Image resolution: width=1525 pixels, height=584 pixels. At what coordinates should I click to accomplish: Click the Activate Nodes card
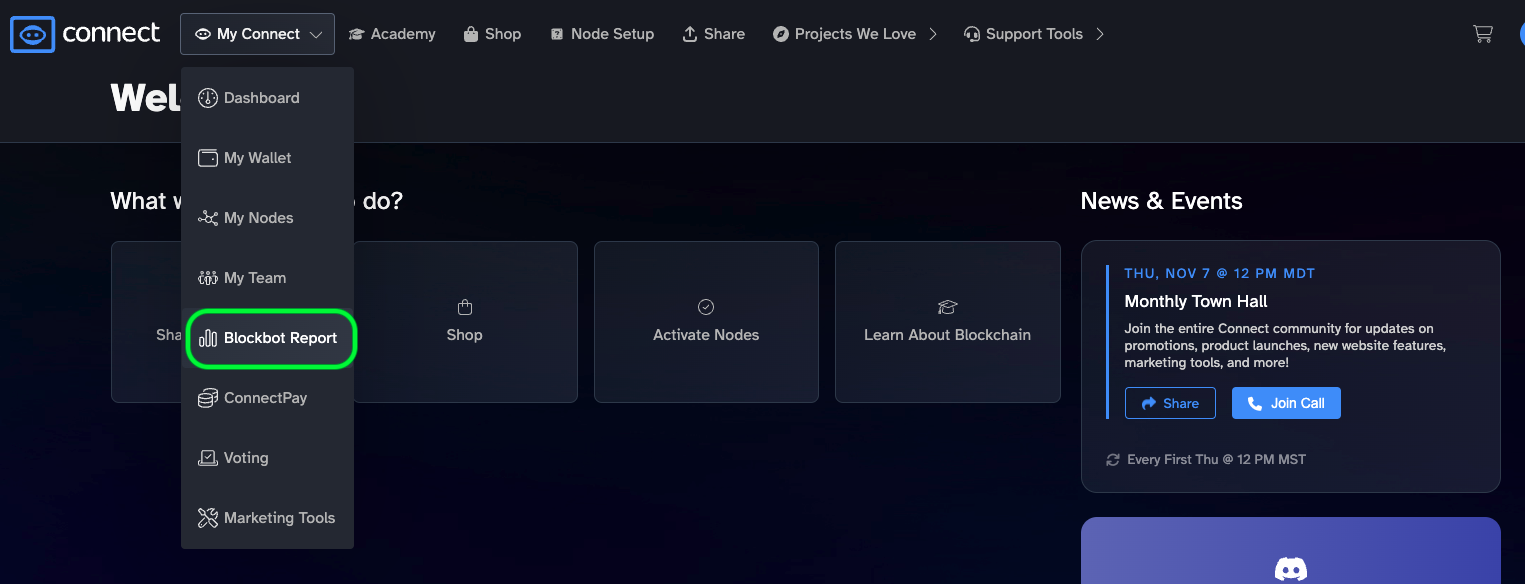(x=706, y=322)
